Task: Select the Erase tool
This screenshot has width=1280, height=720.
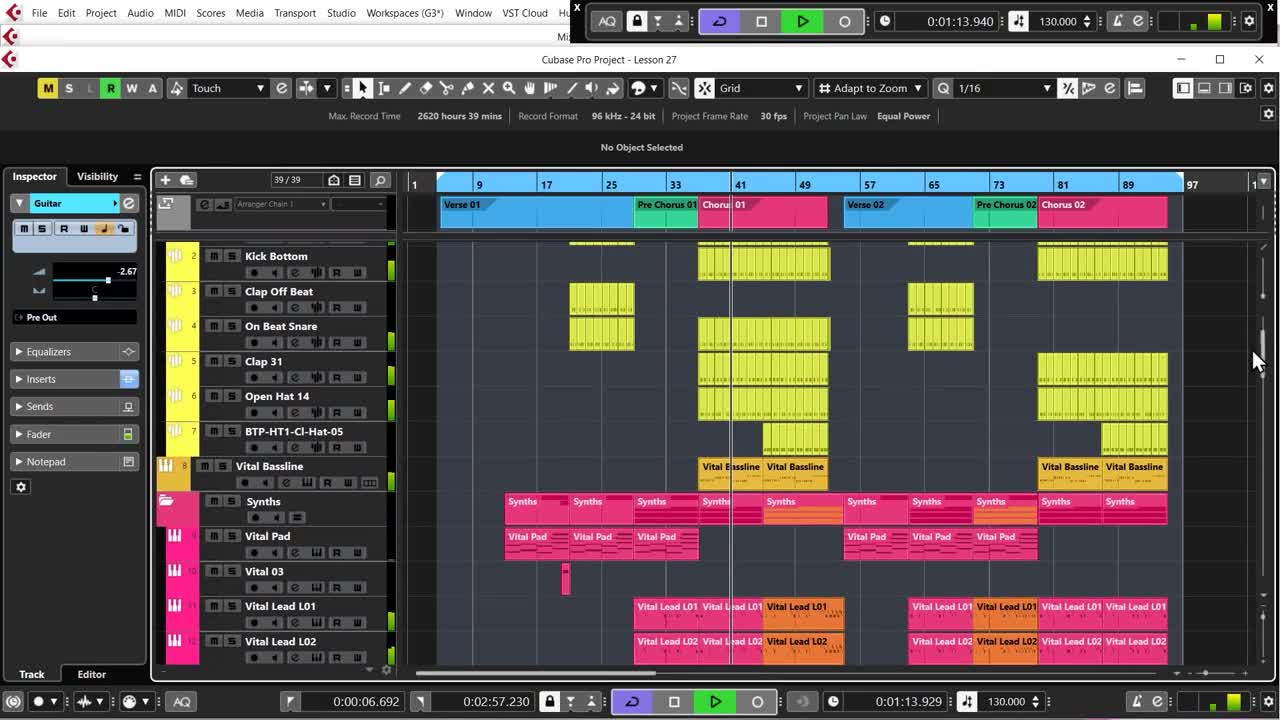Action: pyautogui.click(x=426, y=88)
